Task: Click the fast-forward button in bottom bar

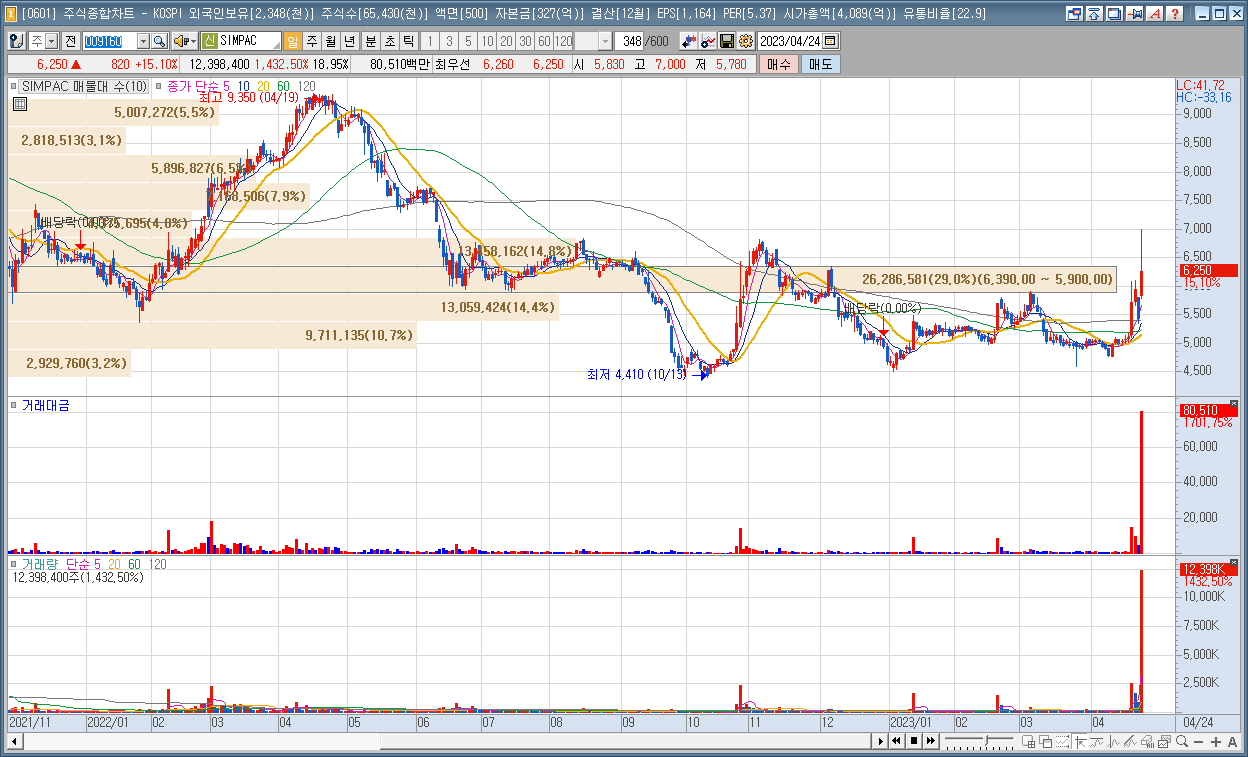Action: (x=931, y=741)
